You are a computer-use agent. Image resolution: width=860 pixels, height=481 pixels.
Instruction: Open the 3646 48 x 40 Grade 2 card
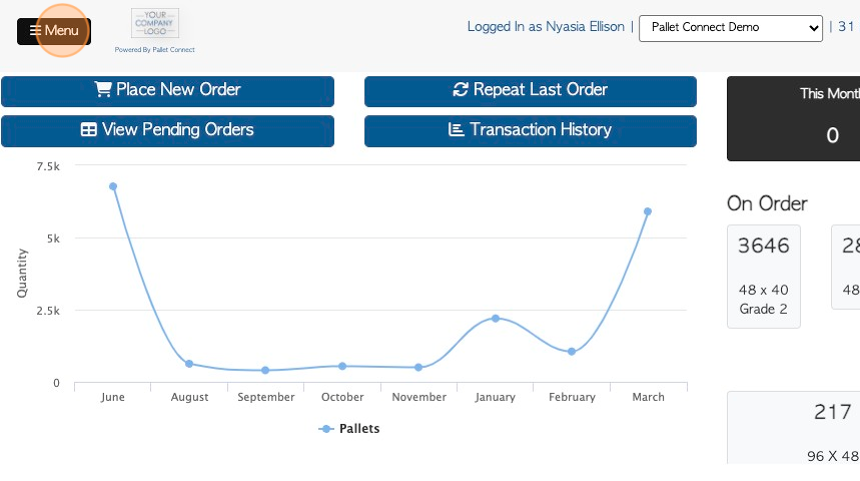[763, 276]
